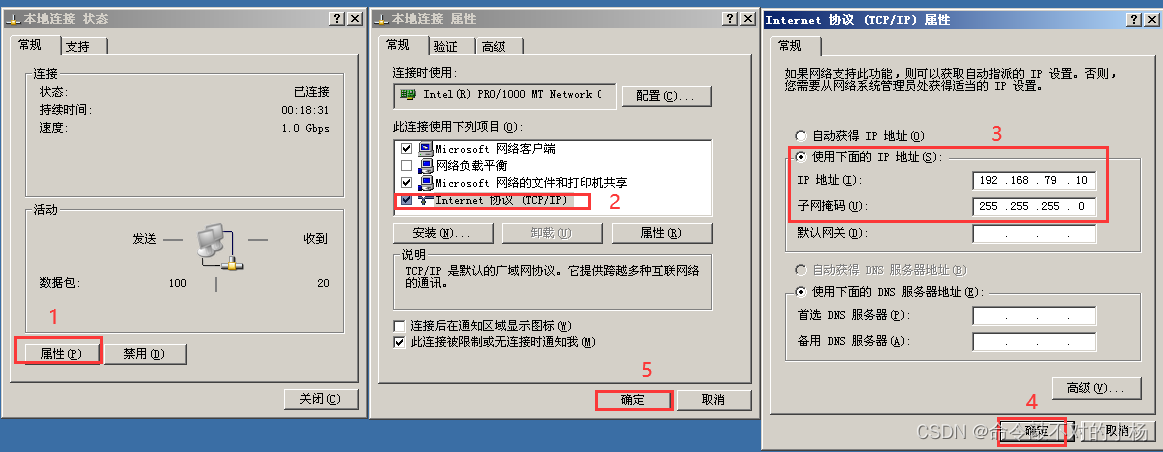Click the Internet Protocol TCP/IP item icon
This screenshot has height=452, width=1163.
pyautogui.click(x=425, y=200)
